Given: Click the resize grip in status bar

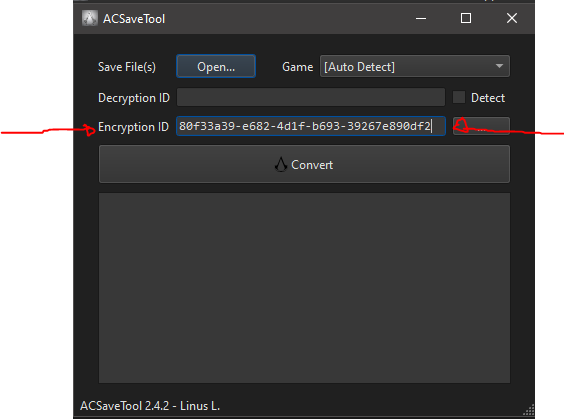Looking at the screenshot, I should (528, 410).
